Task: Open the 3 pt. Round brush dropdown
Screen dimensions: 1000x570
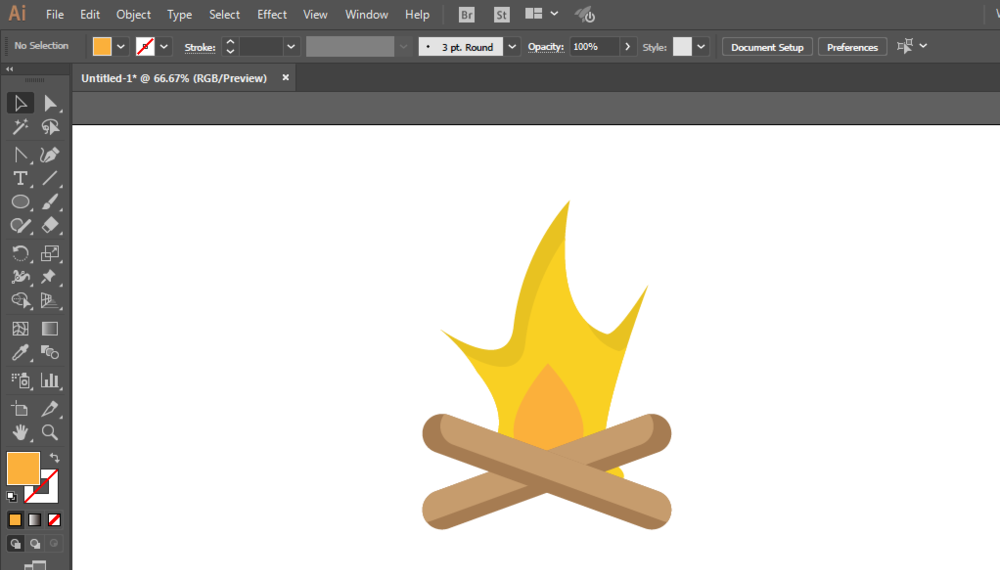Action: (x=511, y=47)
